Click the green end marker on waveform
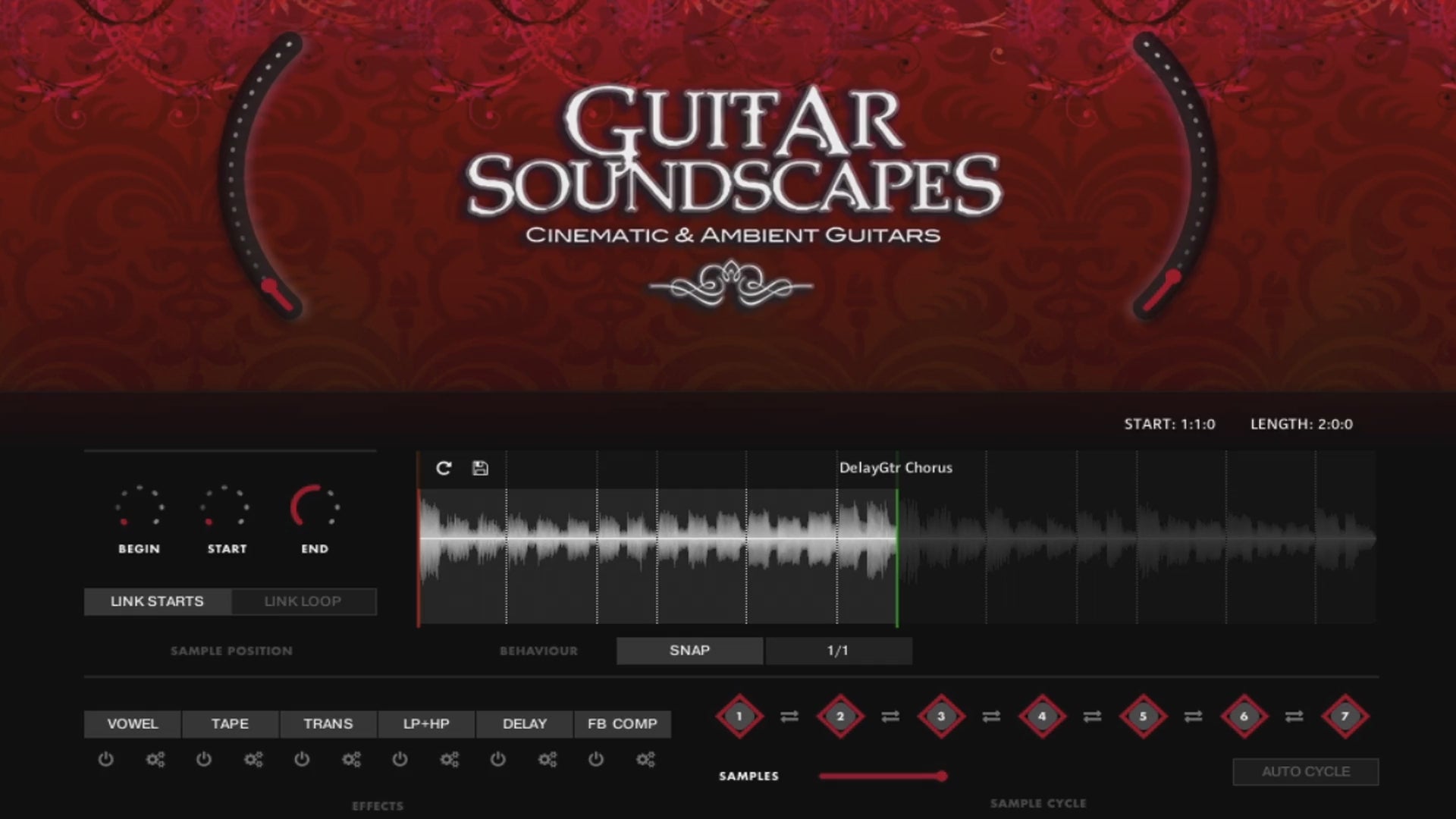 tap(897, 557)
